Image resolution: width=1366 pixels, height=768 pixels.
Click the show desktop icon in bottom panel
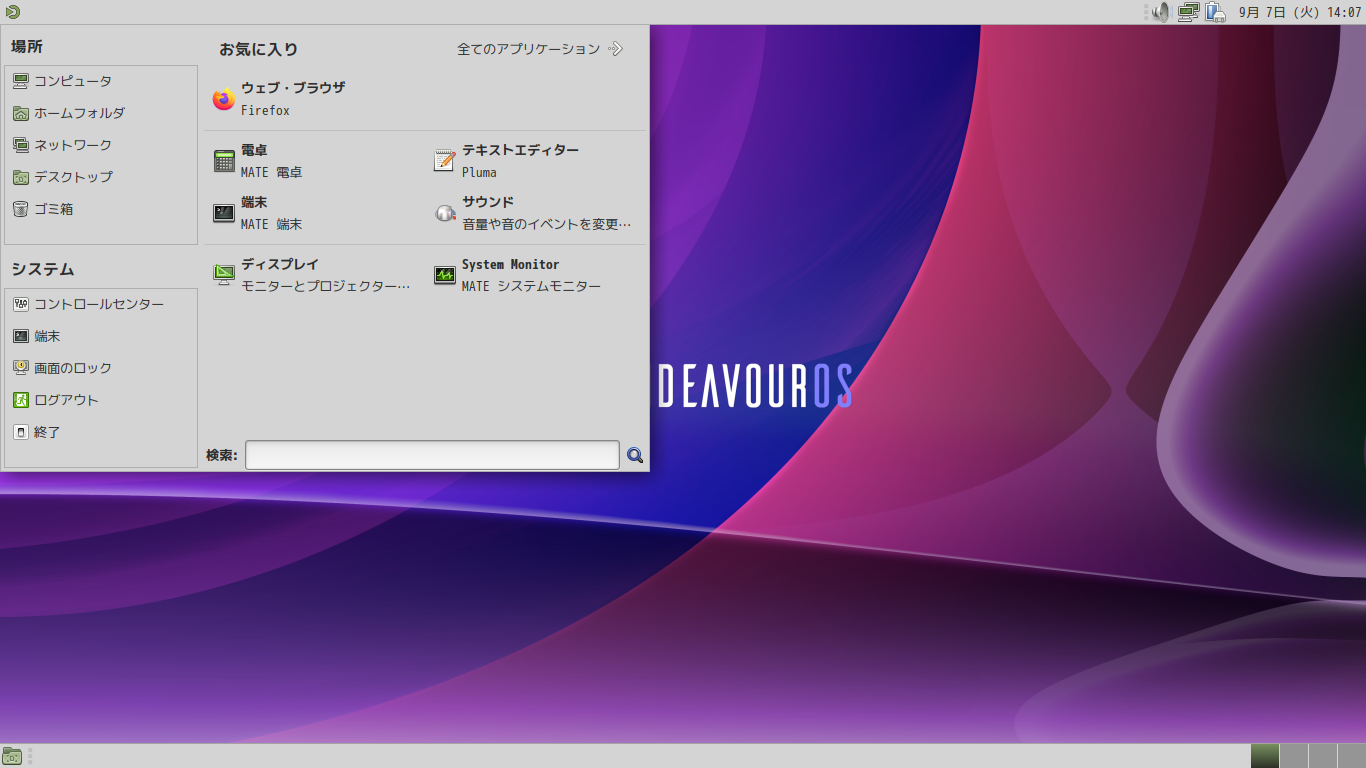pyautogui.click(x=12, y=756)
